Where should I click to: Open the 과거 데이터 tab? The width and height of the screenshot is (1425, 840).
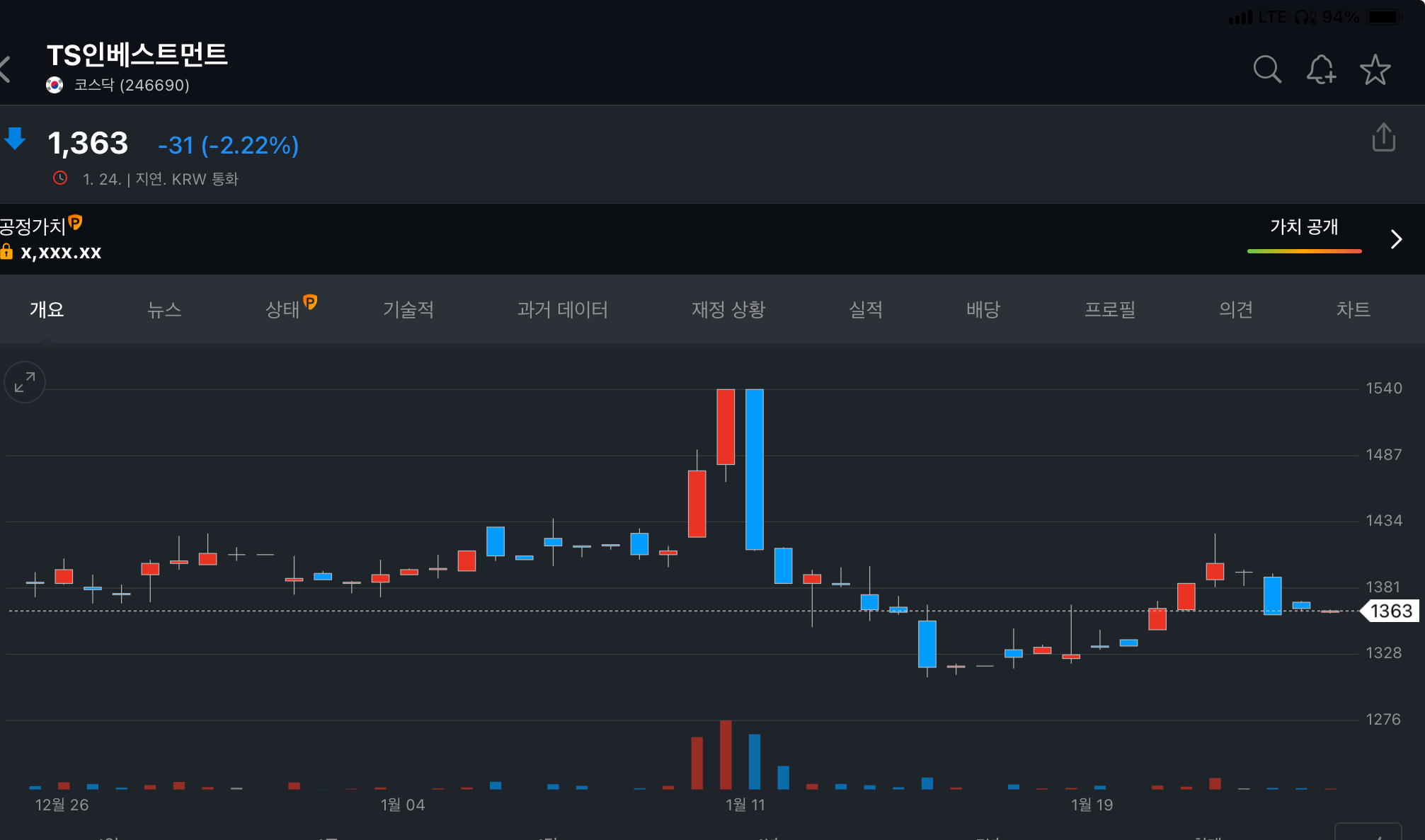point(563,309)
